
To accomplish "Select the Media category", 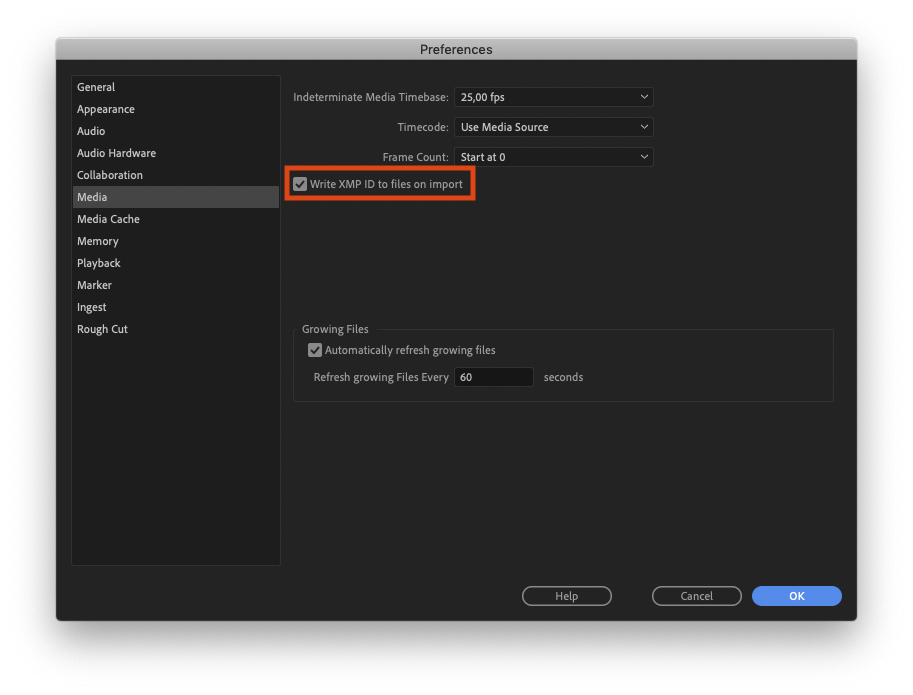I will pos(92,197).
